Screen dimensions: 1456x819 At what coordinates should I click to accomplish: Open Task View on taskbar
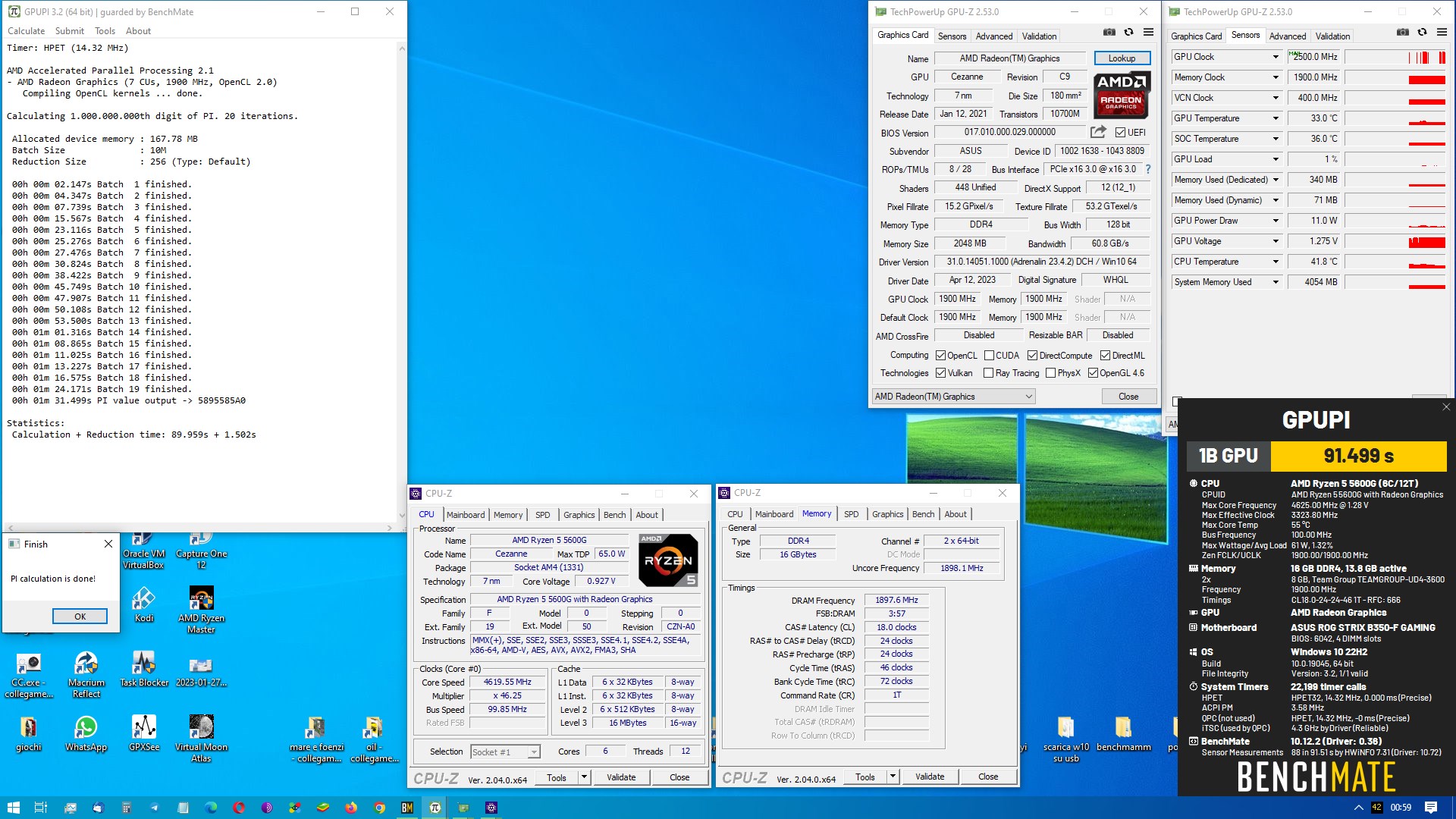coord(41,808)
